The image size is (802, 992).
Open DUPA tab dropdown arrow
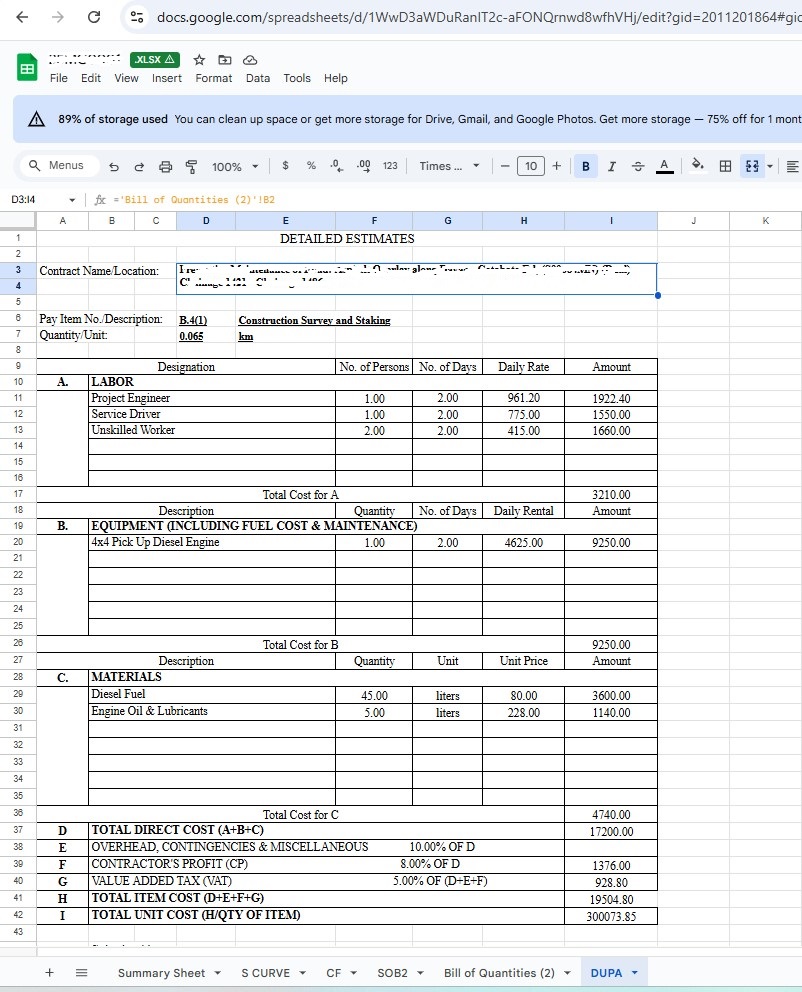coord(634,973)
